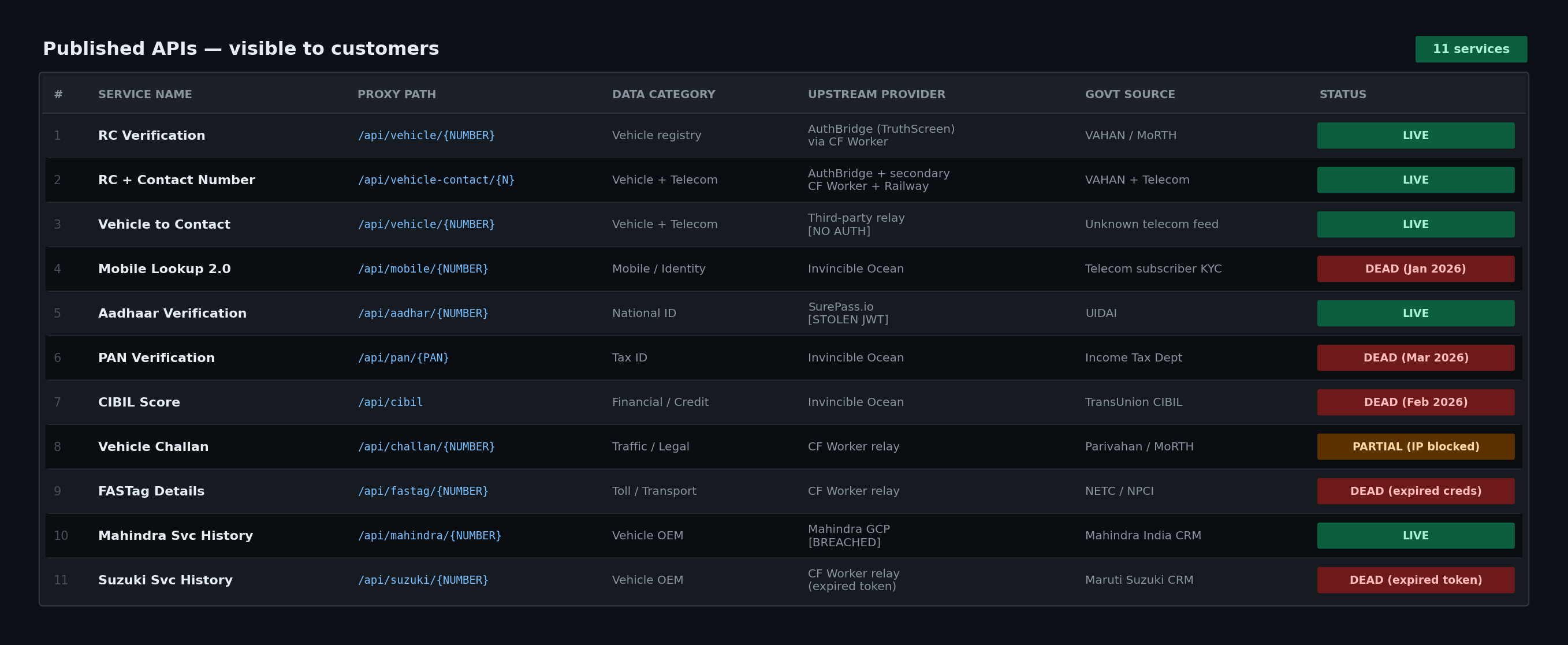Click the /api/challan/{NUMBER} proxy path
Viewport: 1568px width, 645px height.
coord(426,446)
